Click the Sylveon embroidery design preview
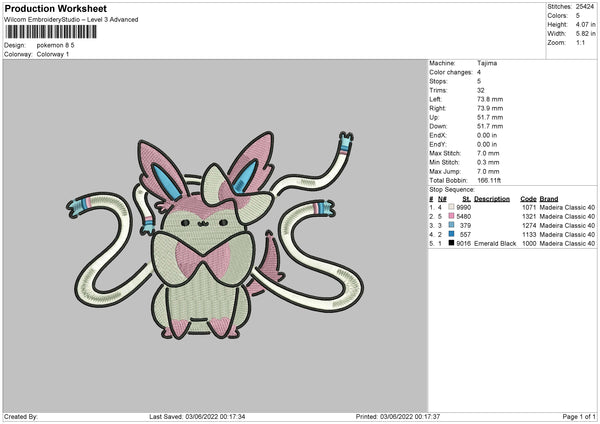The height and width of the screenshot is (424, 600). click(x=215, y=235)
